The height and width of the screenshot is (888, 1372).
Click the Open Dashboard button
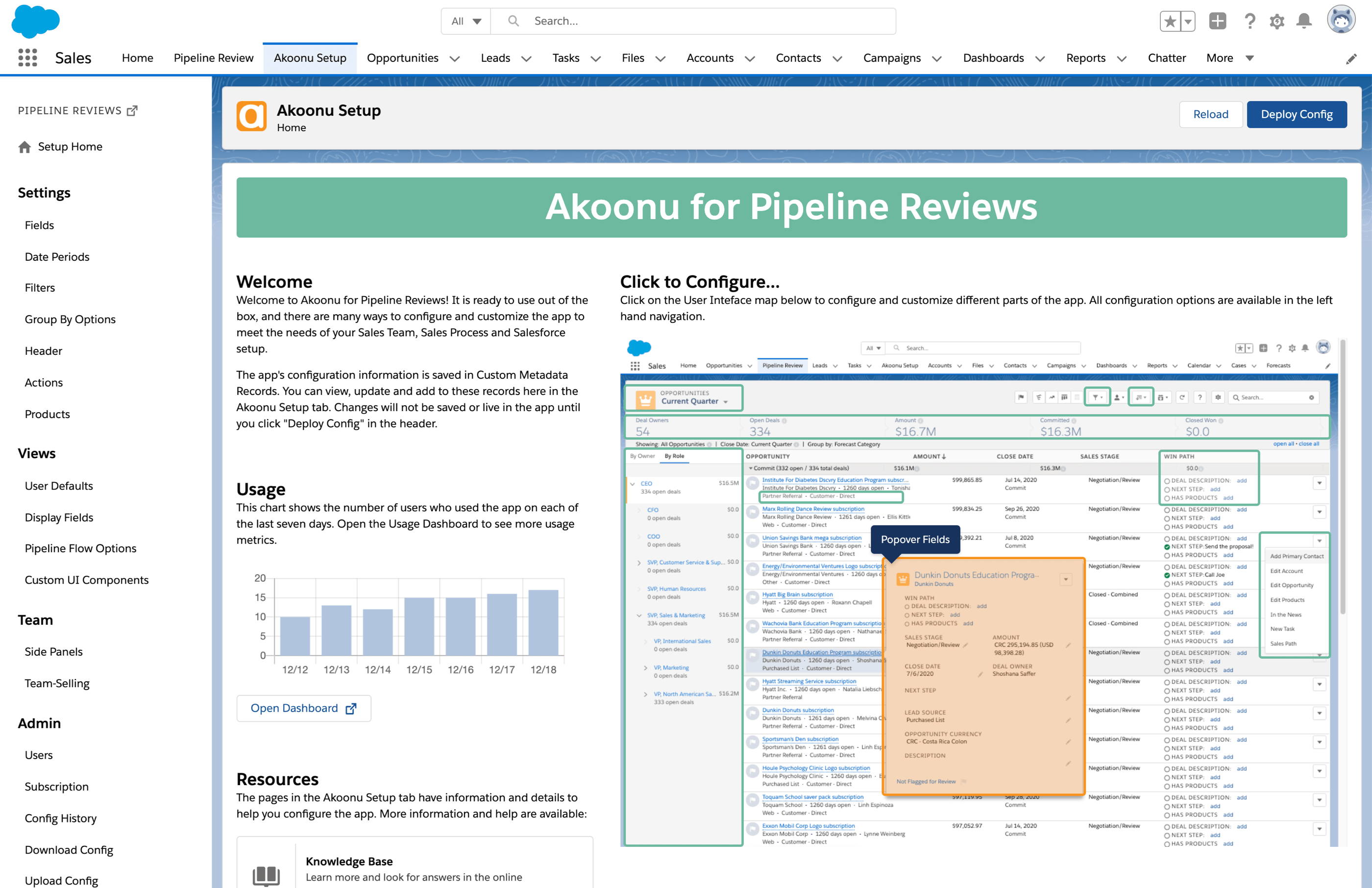pyautogui.click(x=303, y=708)
